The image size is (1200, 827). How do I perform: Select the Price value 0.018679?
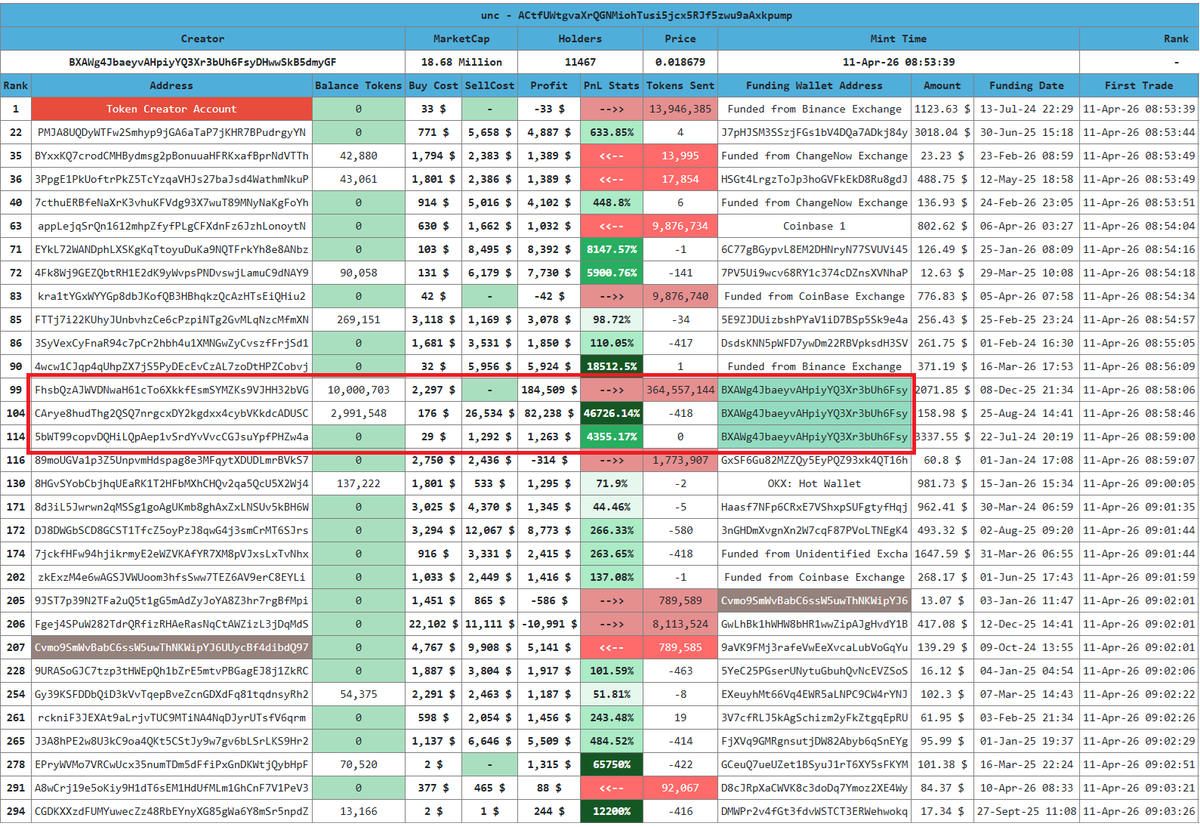pos(680,62)
